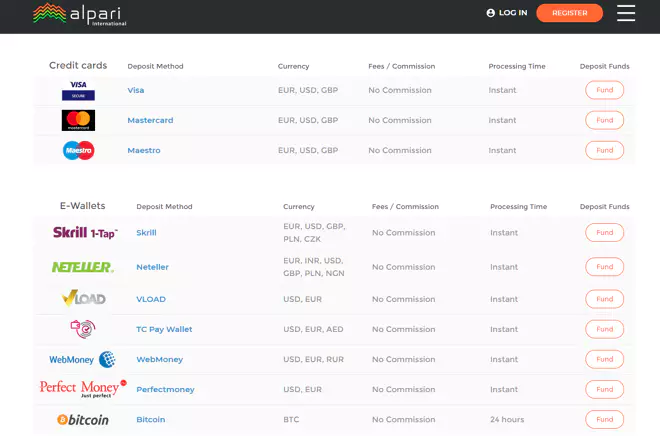The image size is (660, 436).
Task: Click the Neteller logo
Action: (82, 267)
